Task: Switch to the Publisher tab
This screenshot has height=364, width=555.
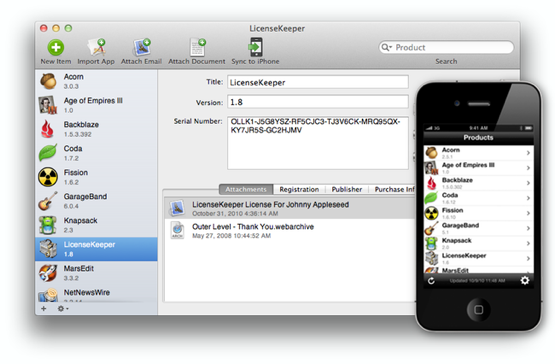Action: 347,189
